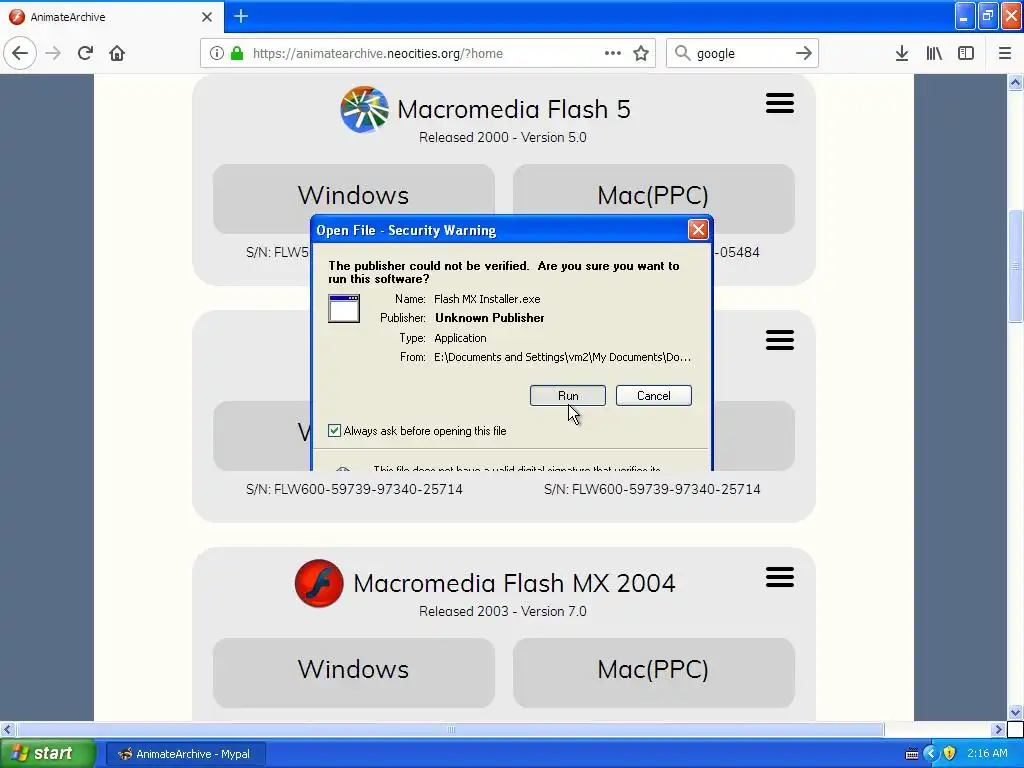Viewport: 1024px width, 768px height.
Task: Click Run in the Security Warning dialog
Action: click(x=568, y=396)
